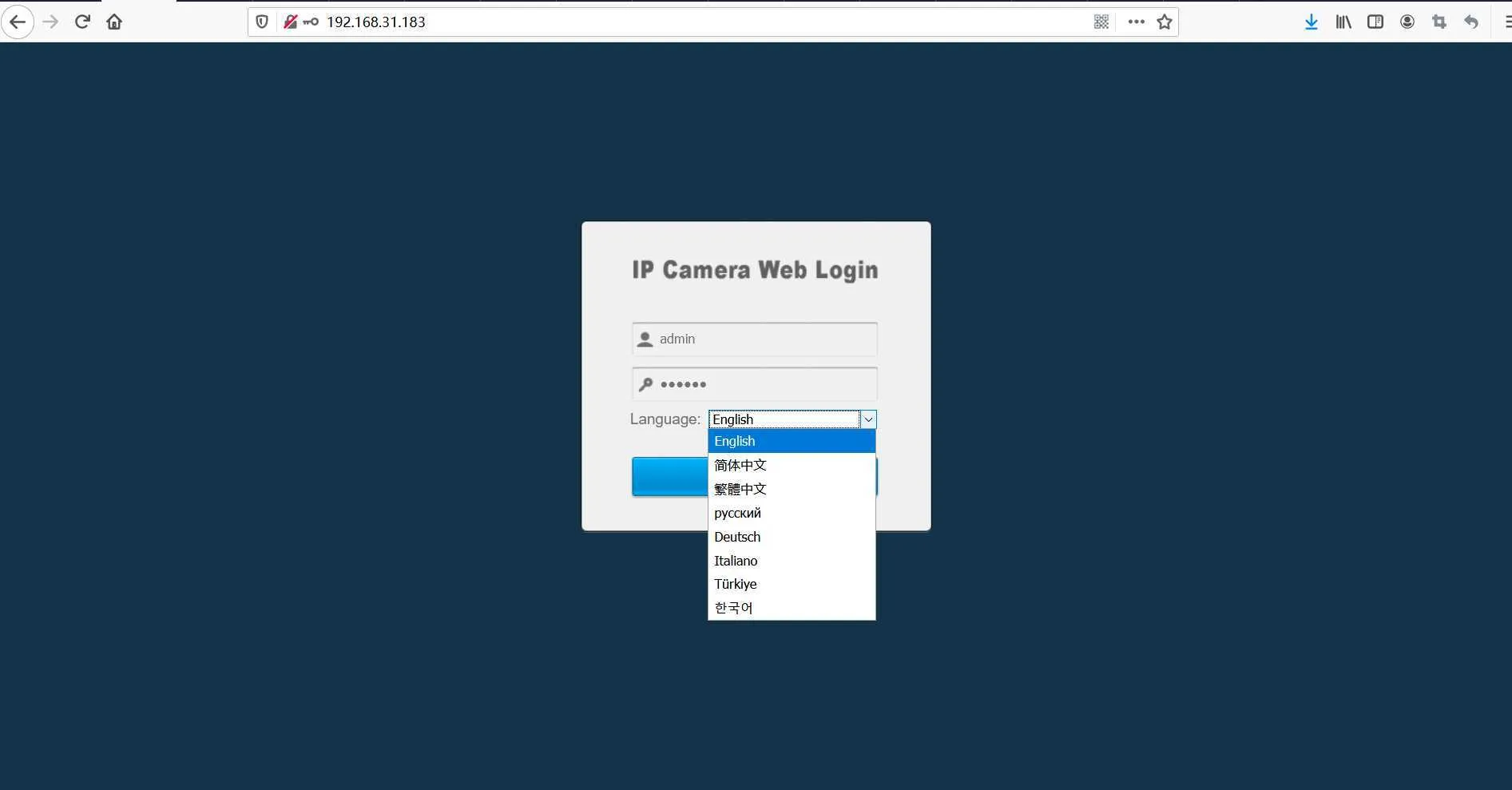Screen dimensions: 1512x790
Task: Go back to the previous page
Action: 18,22
